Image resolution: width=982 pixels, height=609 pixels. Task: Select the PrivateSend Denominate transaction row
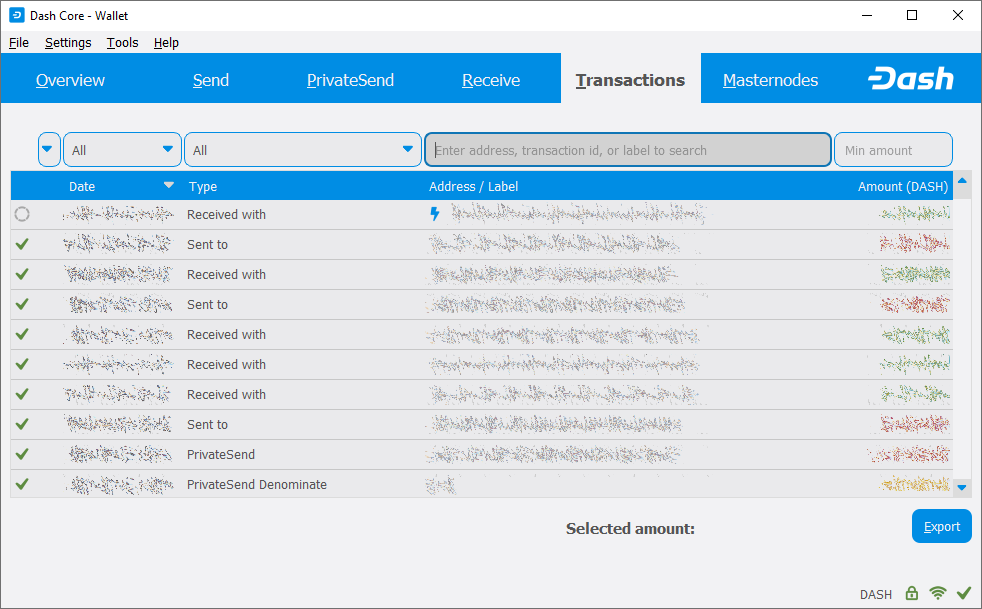(x=482, y=484)
